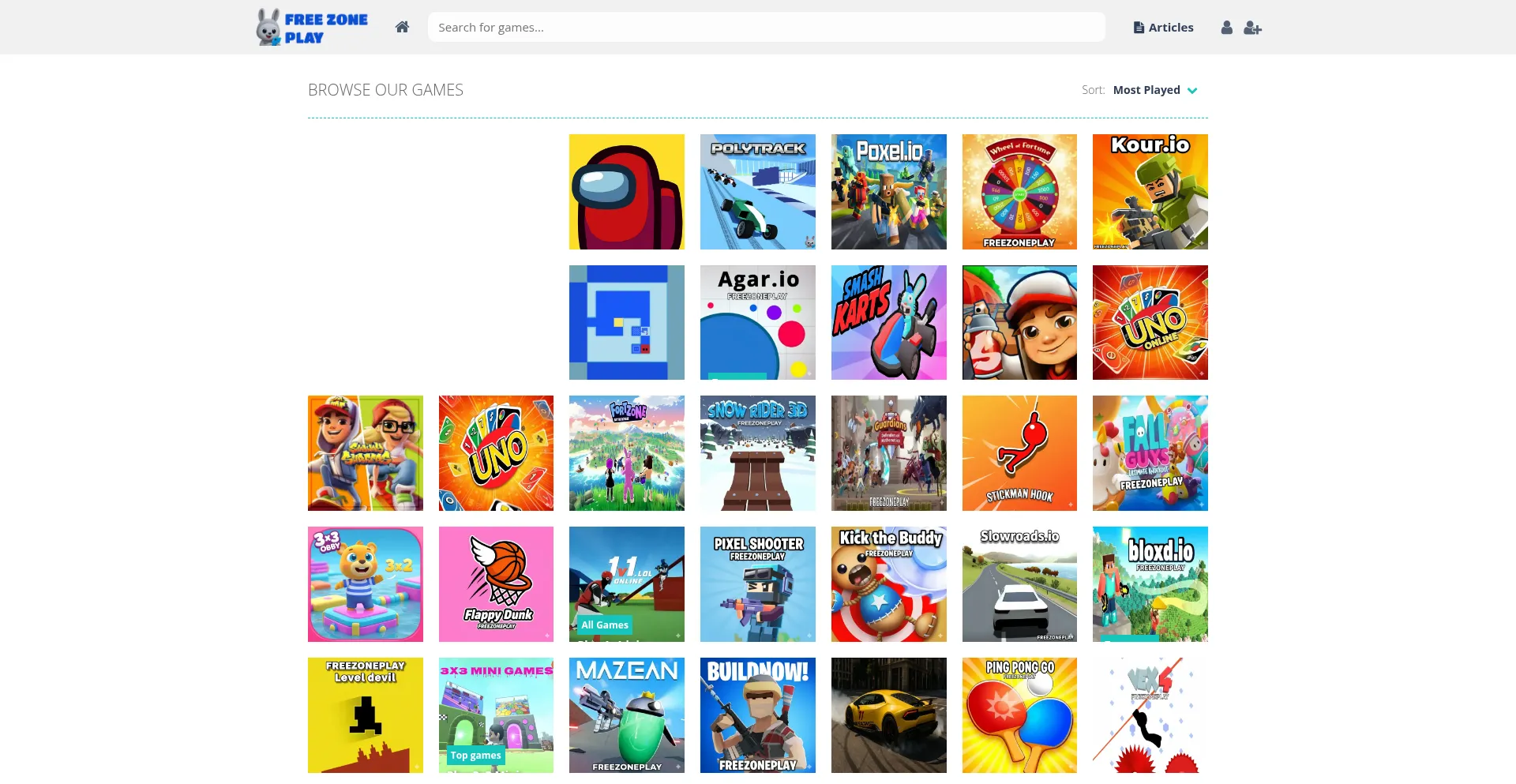Open the Level Devil game

point(366,715)
